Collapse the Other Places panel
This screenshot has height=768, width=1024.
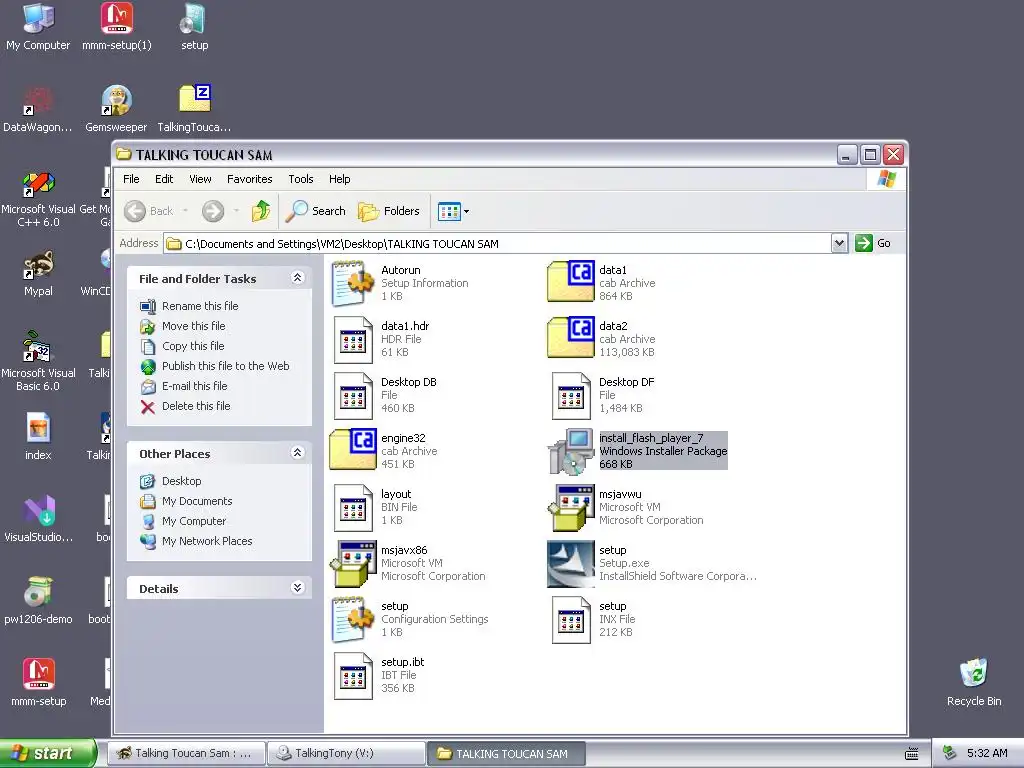[x=297, y=453]
